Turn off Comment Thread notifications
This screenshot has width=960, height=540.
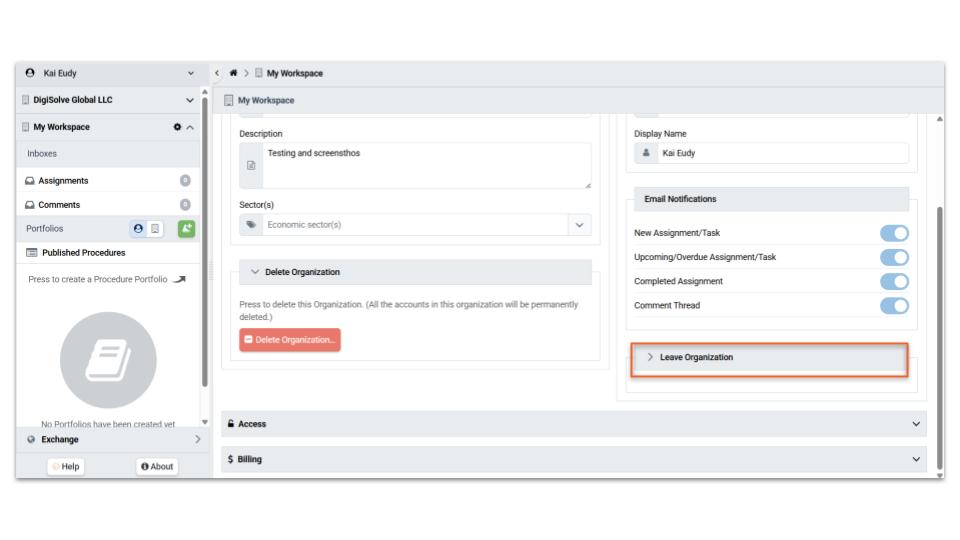coord(894,305)
